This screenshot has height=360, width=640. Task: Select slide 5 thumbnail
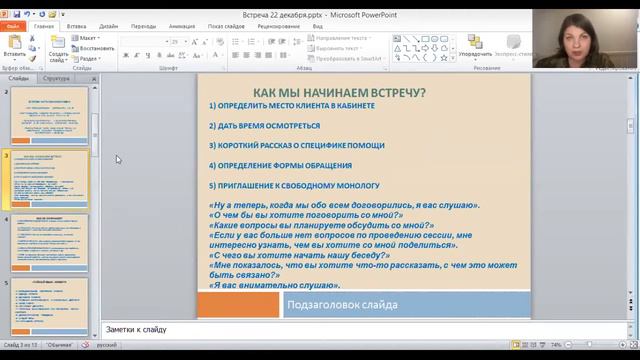tap(49, 307)
